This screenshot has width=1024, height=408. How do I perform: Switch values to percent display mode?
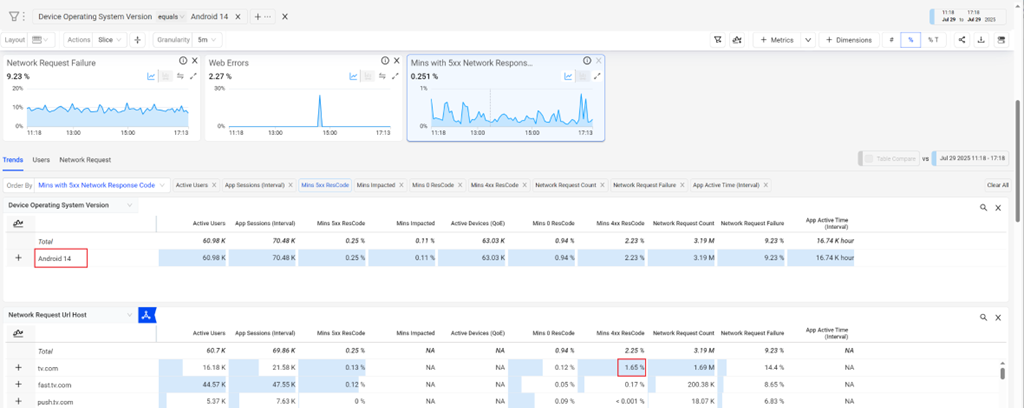coord(911,40)
